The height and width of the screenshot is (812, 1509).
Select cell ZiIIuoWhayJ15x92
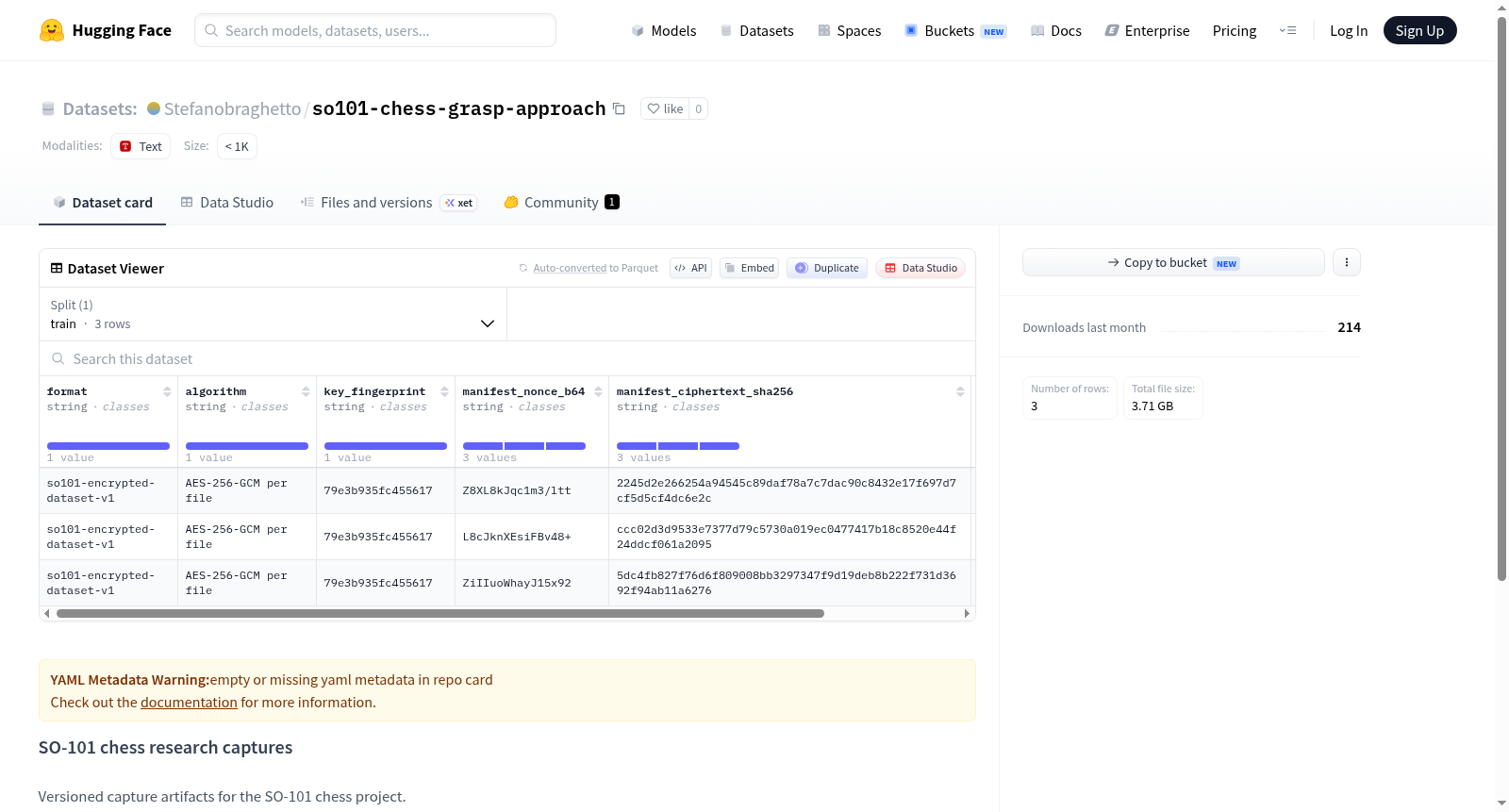click(x=532, y=583)
